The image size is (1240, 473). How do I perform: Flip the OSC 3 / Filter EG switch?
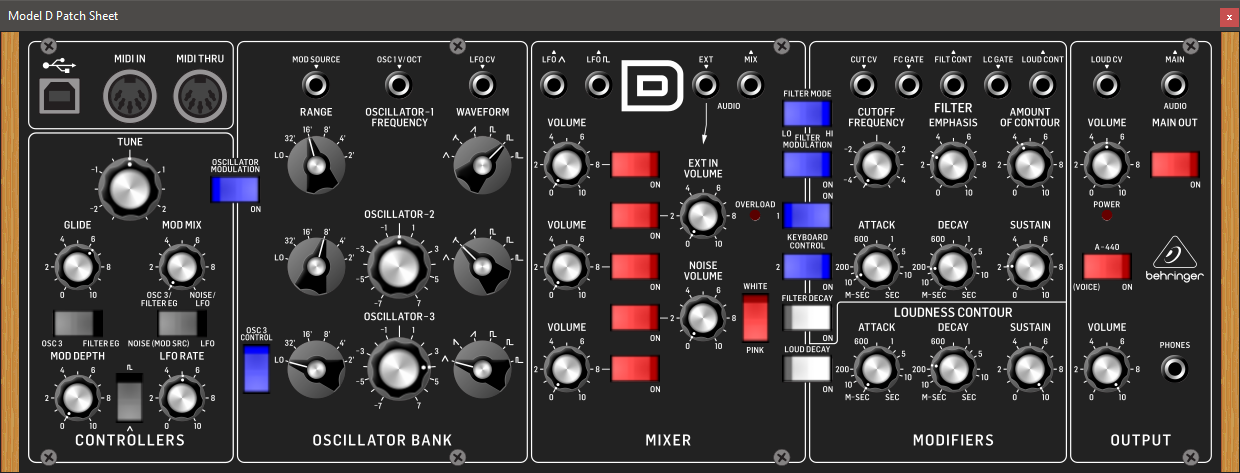tap(78, 323)
